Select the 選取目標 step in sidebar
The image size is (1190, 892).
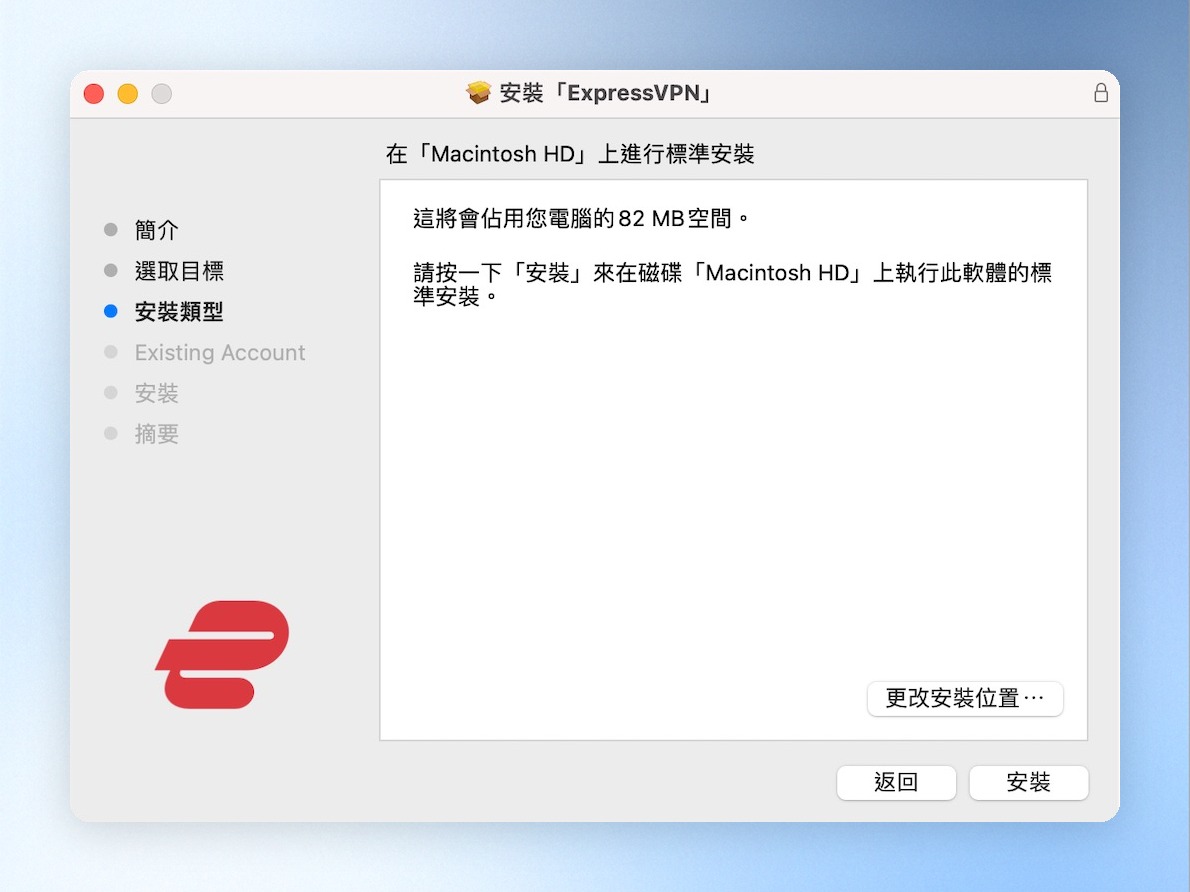(x=179, y=270)
